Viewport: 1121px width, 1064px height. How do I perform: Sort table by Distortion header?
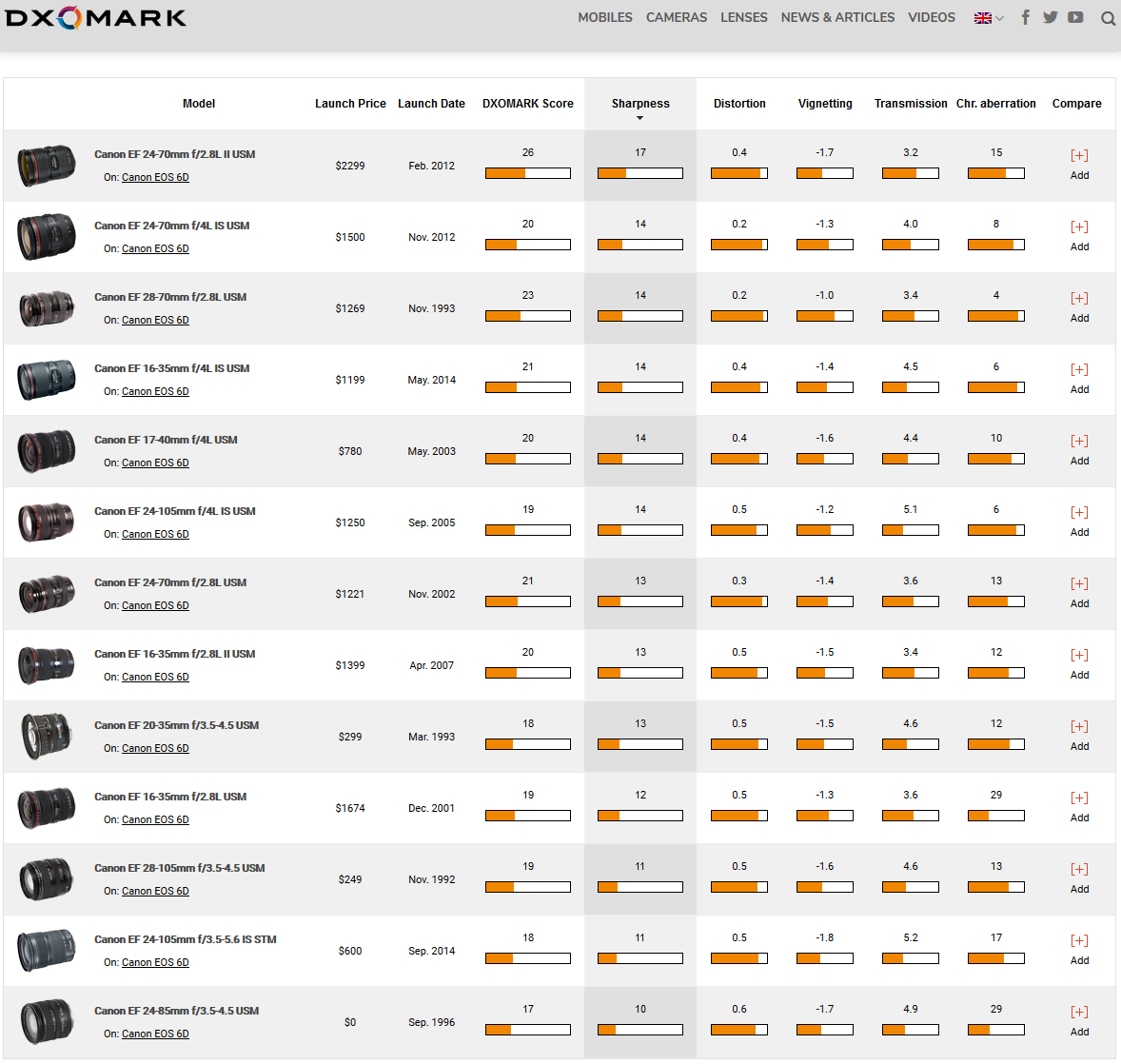(739, 104)
